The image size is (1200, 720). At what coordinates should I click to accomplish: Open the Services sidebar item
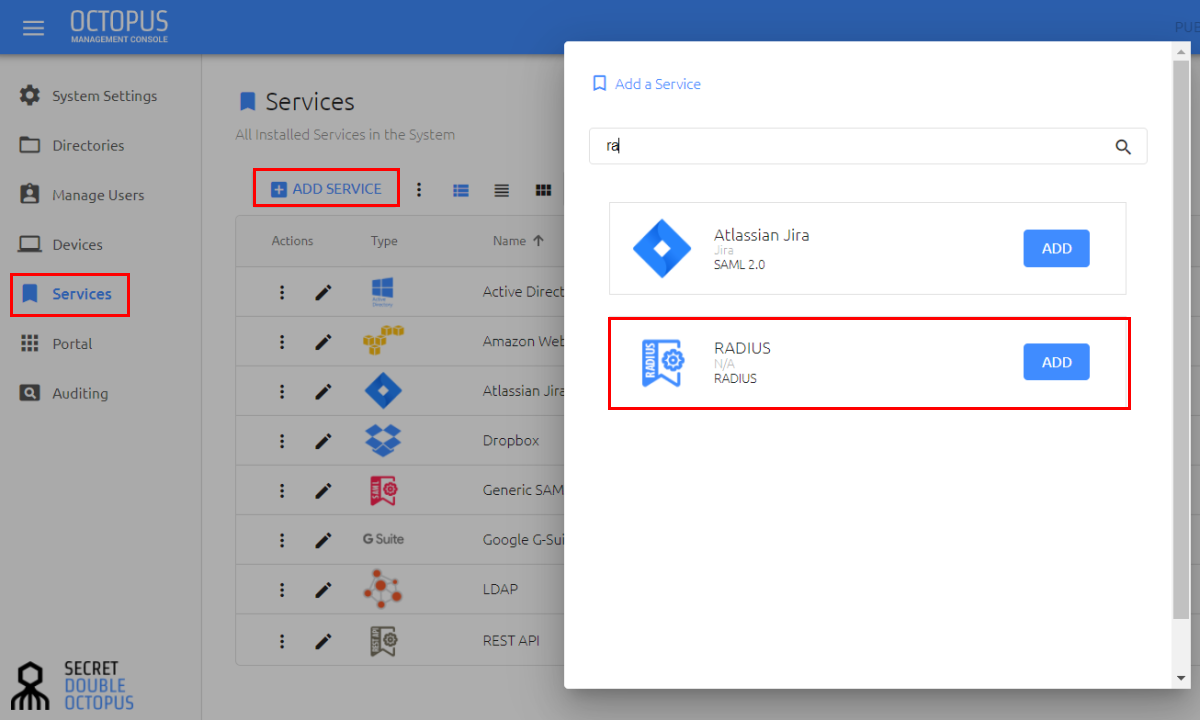tap(70, 294)
